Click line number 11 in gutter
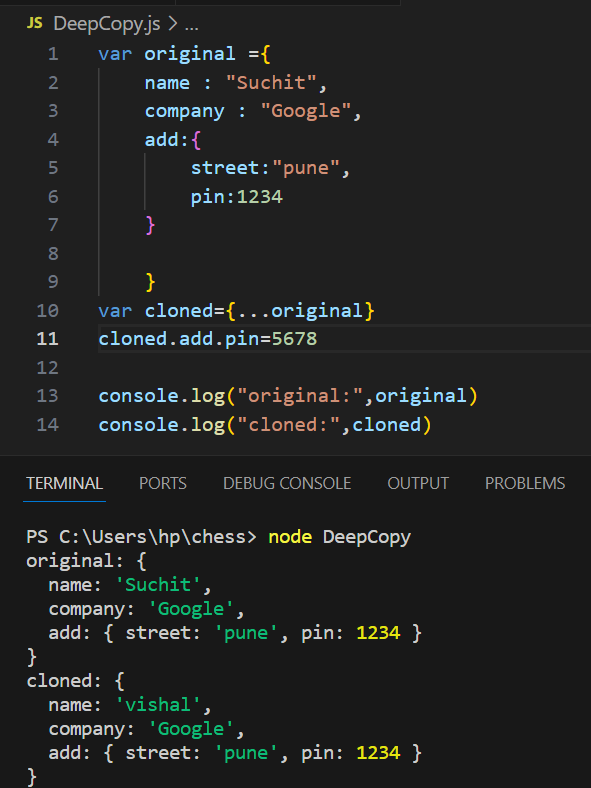Image resolution: width=591 pixels, height=788 pixels. 47,339
